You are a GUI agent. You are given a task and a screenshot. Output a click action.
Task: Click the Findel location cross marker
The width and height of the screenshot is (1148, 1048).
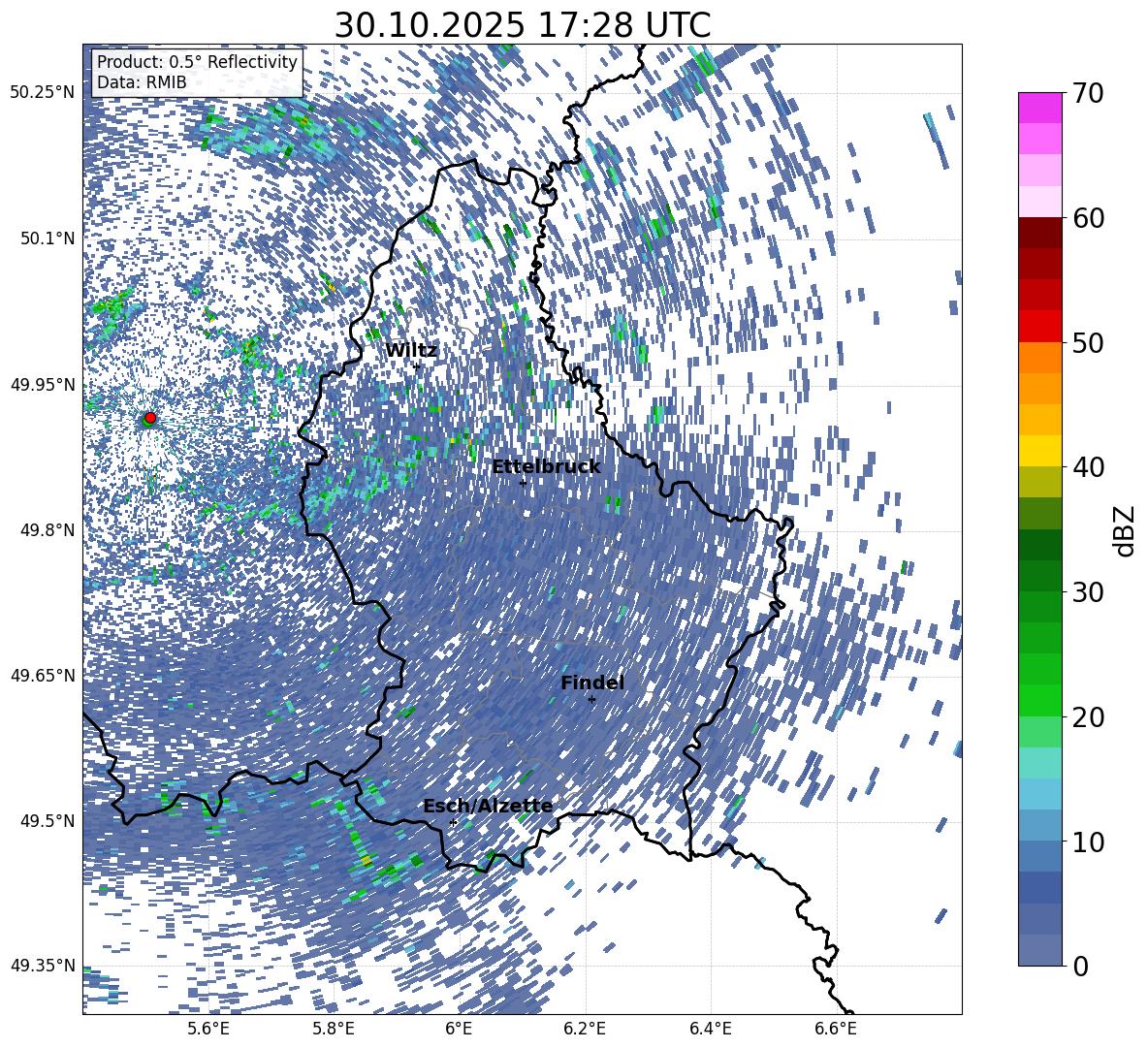click(x=591, y=700)
